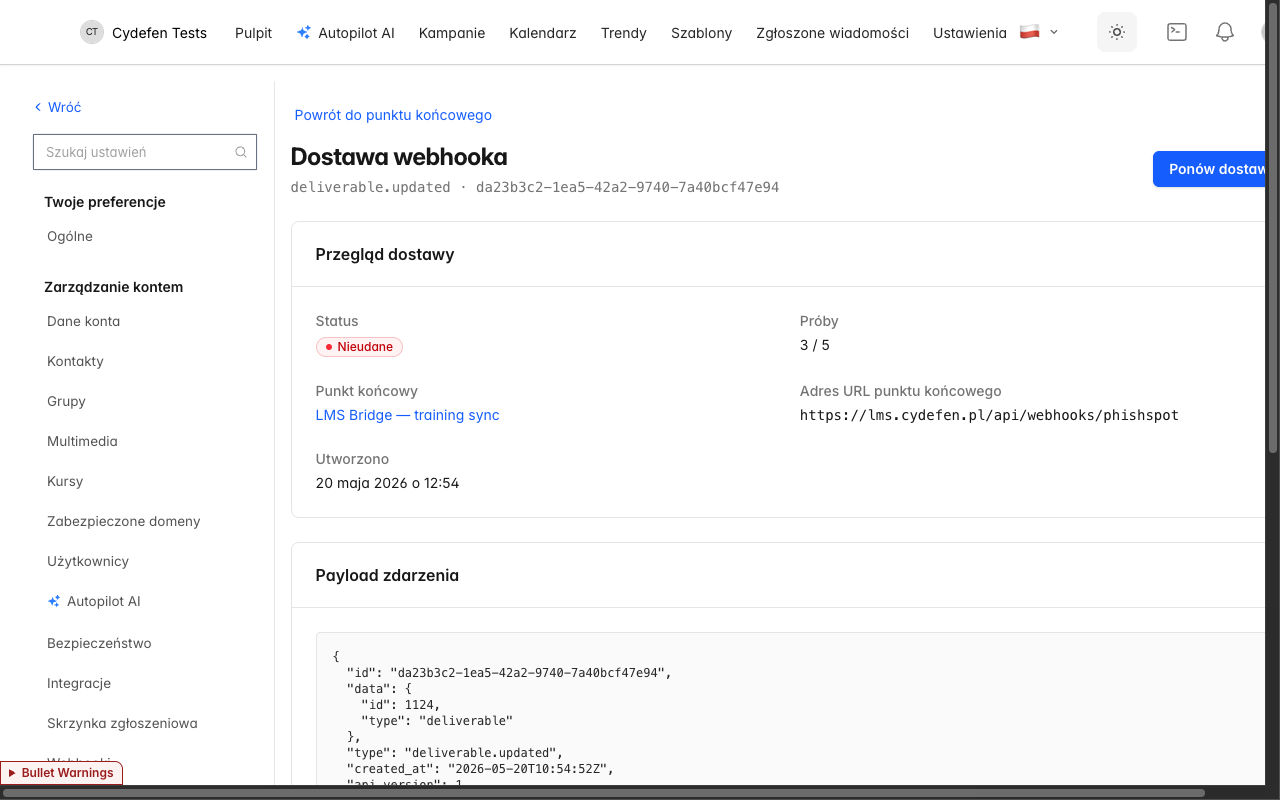The width and height of the screenshot is (1280, 800).
Task: Click the CT account avatar
Action: coord(92,32)
